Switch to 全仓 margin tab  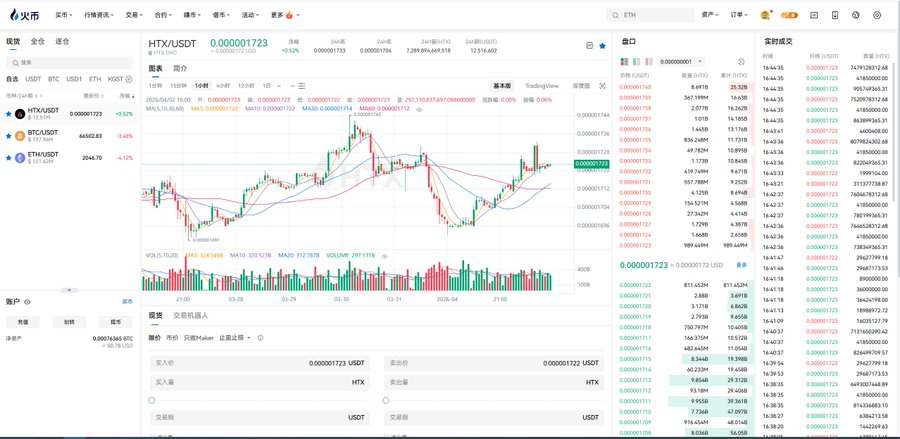tap(37, 41)
